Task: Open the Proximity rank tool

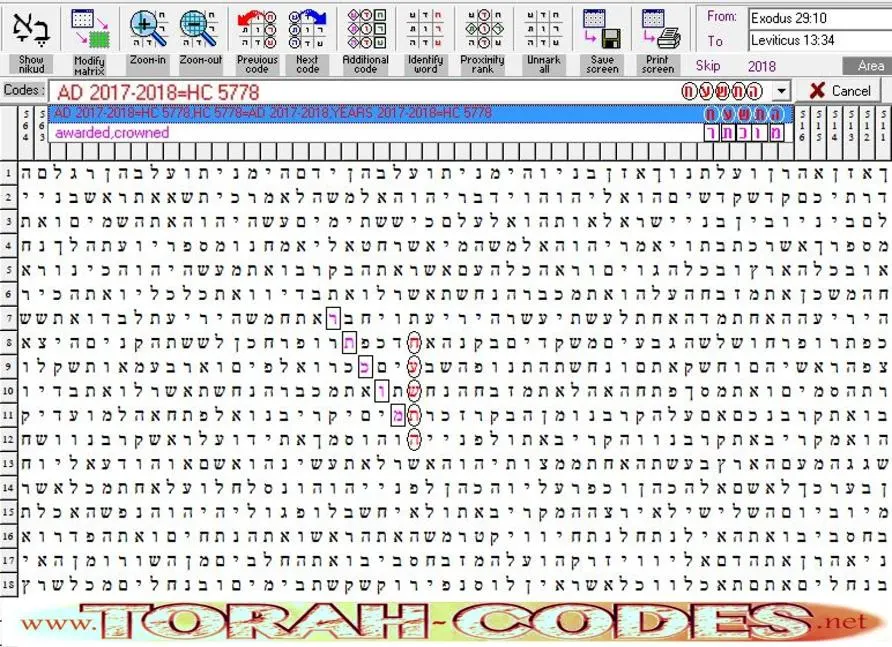Action: [x=483, y=29]
